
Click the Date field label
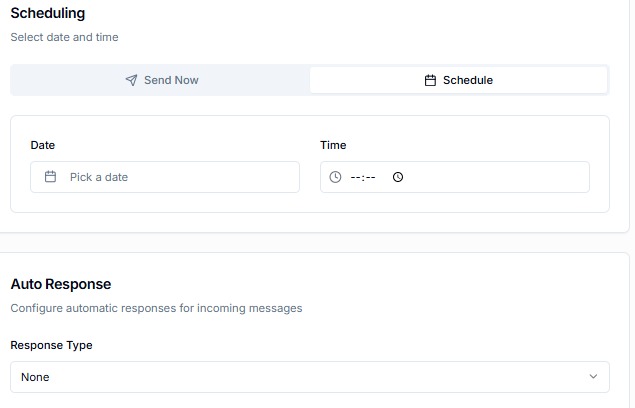[43, 145]
